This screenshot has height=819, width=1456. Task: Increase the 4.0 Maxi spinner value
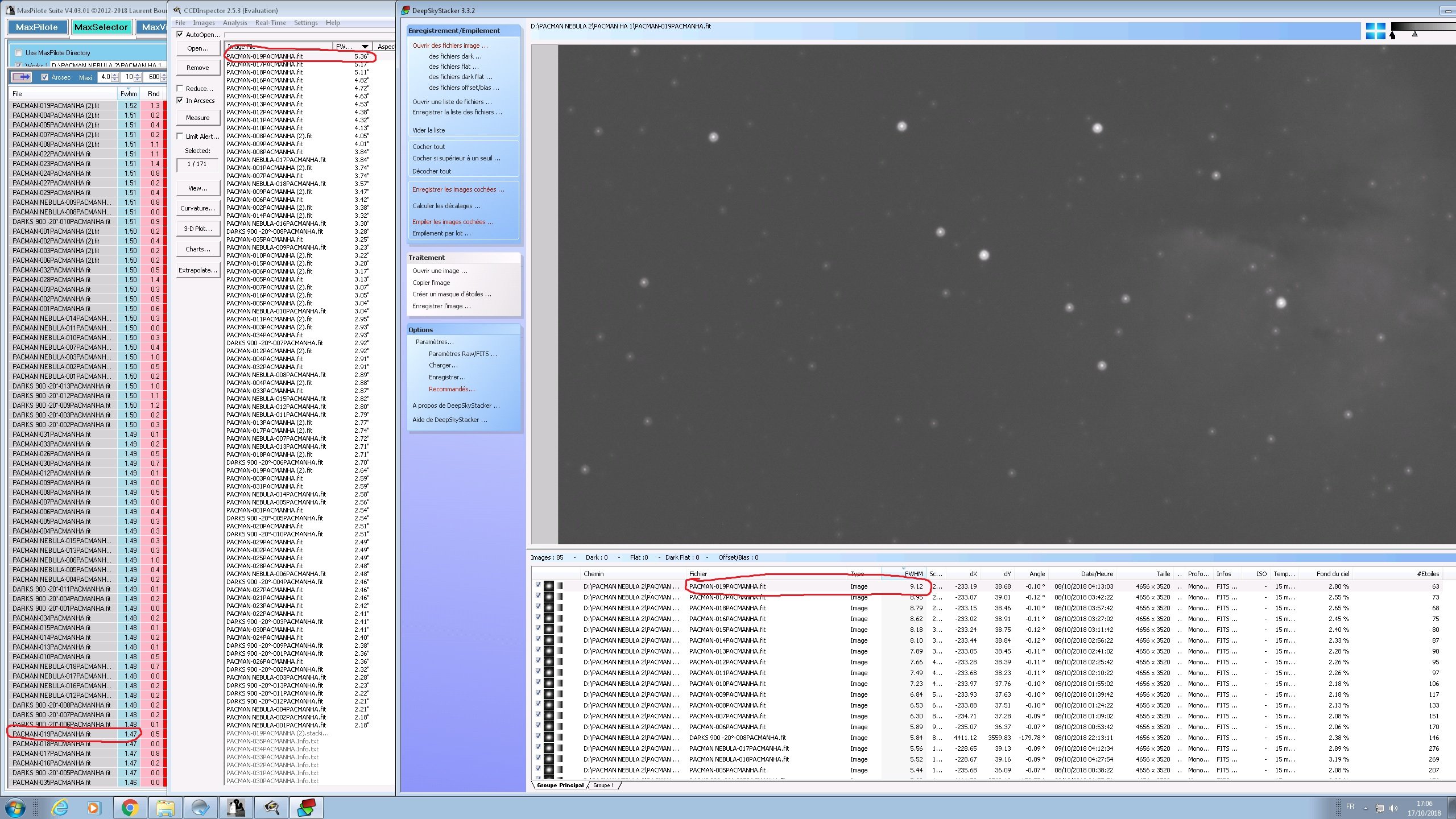(115, 75)
